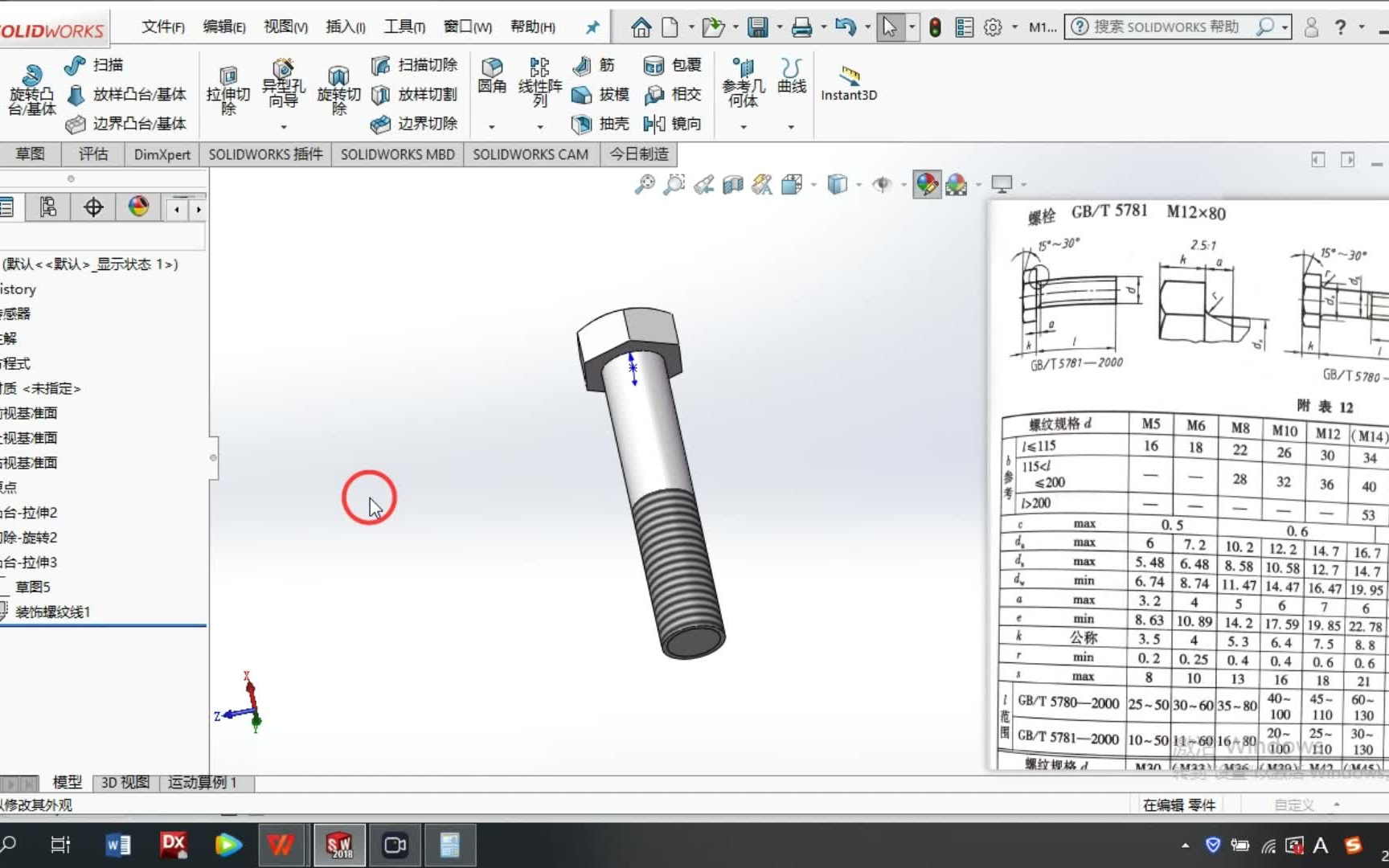This screenshot has height=868, width=1389.
Task: Select Boundary Boss/Base (边界凸台/基体)
Action: coord(127,124)
